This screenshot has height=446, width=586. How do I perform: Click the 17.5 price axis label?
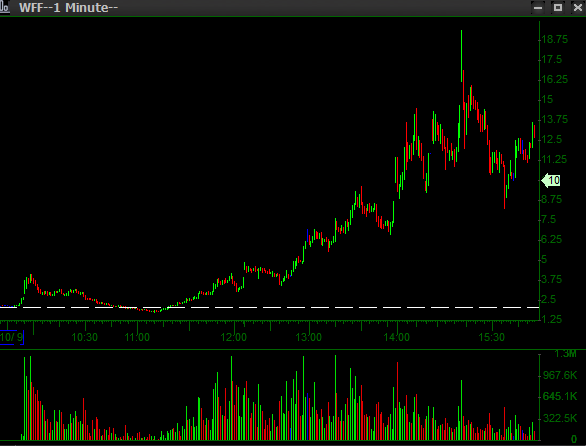[x=552, y=59]
